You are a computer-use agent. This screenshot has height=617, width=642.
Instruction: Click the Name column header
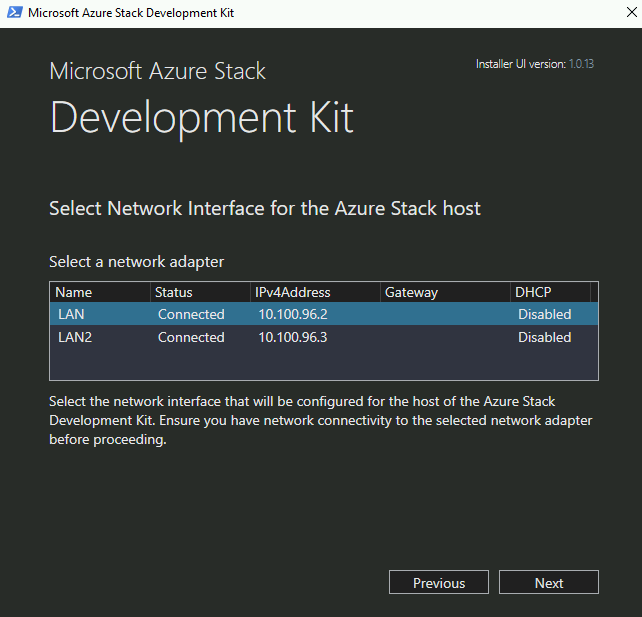(x=100, y=292)
